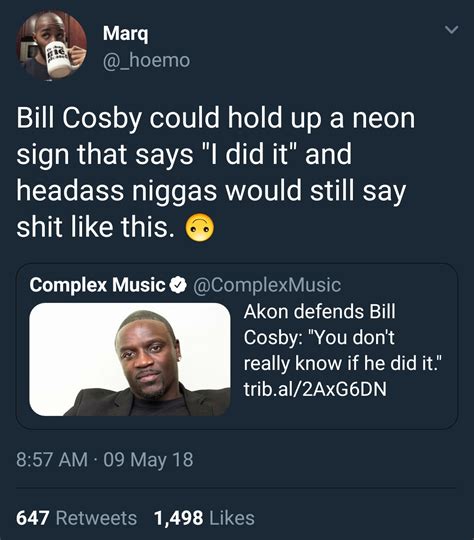Open the Akon photo thumbnail
This screenshot has height=540, width=474.
click(x=130, y=359)
